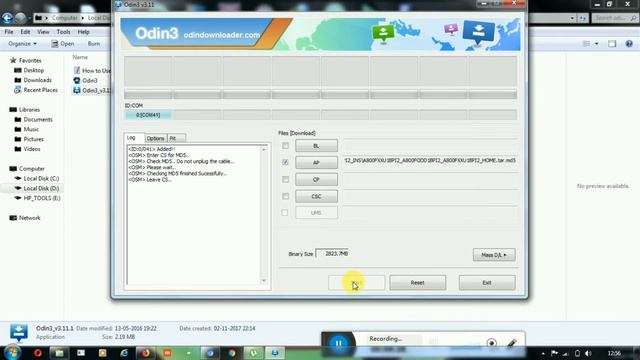This screenshot has height=360, width=640.
Task: Enable the BL checkbox
Action: click(x=285, y=146)
